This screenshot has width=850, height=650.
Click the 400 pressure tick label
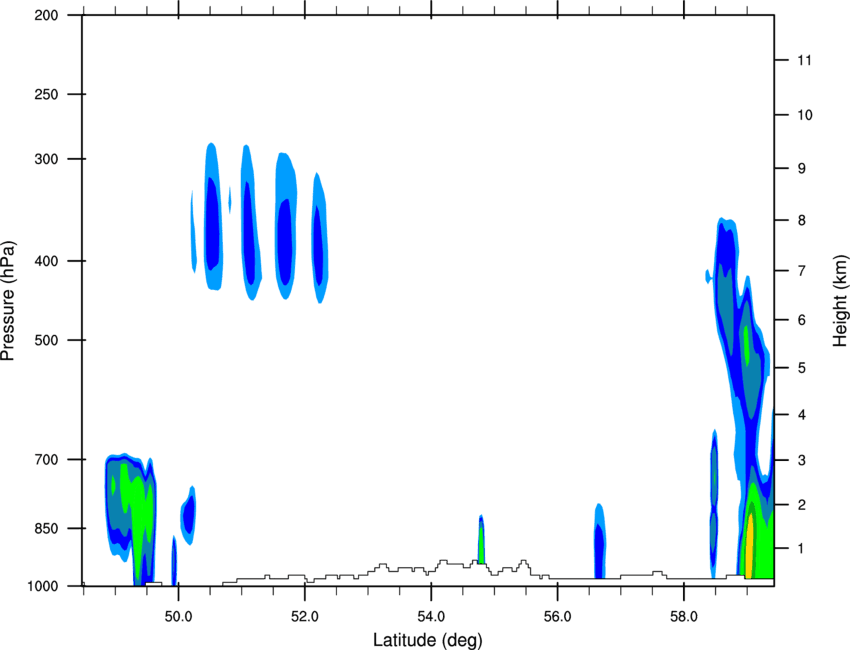click(x=46, y=261)
